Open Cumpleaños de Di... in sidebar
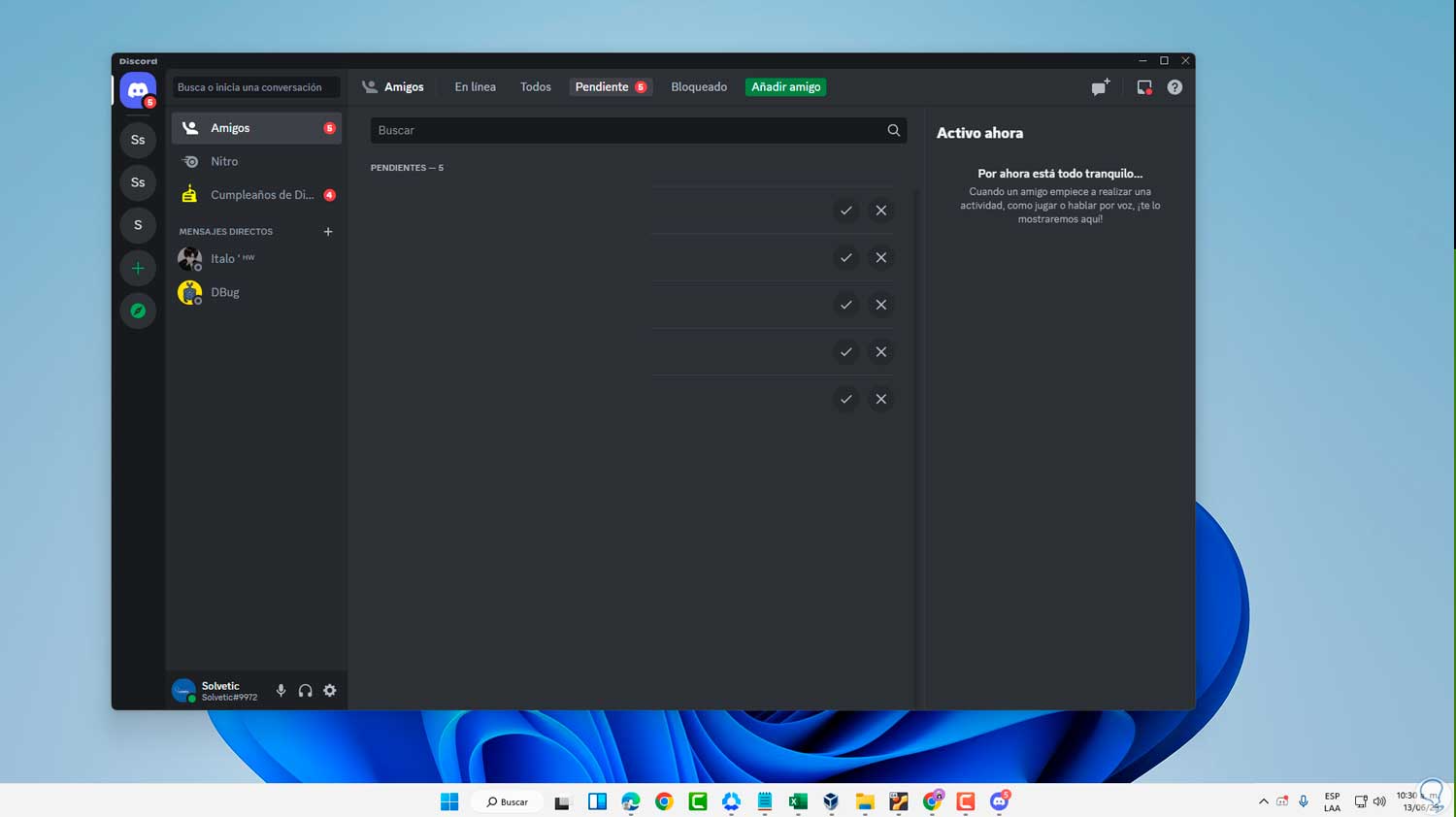This screenshot has height=817, width=1456. [256, 195]
